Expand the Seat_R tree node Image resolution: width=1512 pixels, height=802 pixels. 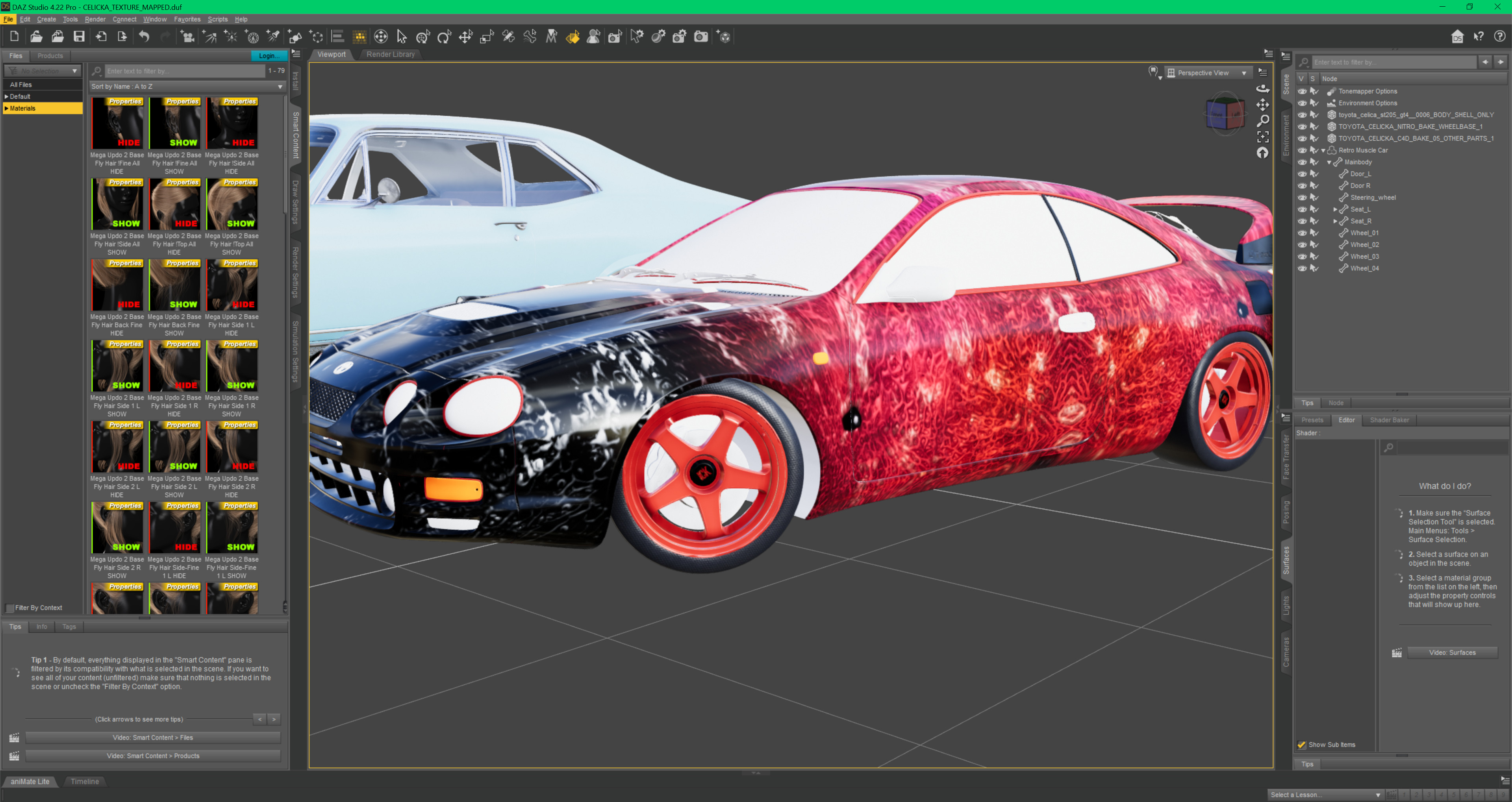(1335, 221)
